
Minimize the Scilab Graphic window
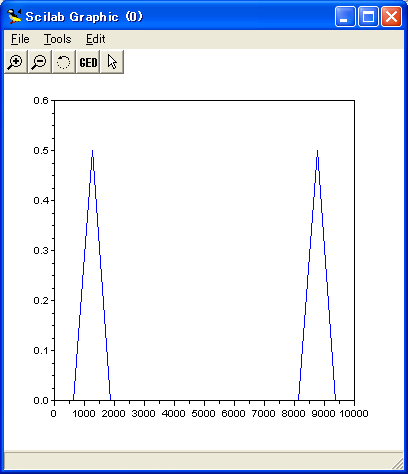tap(345, 16)
